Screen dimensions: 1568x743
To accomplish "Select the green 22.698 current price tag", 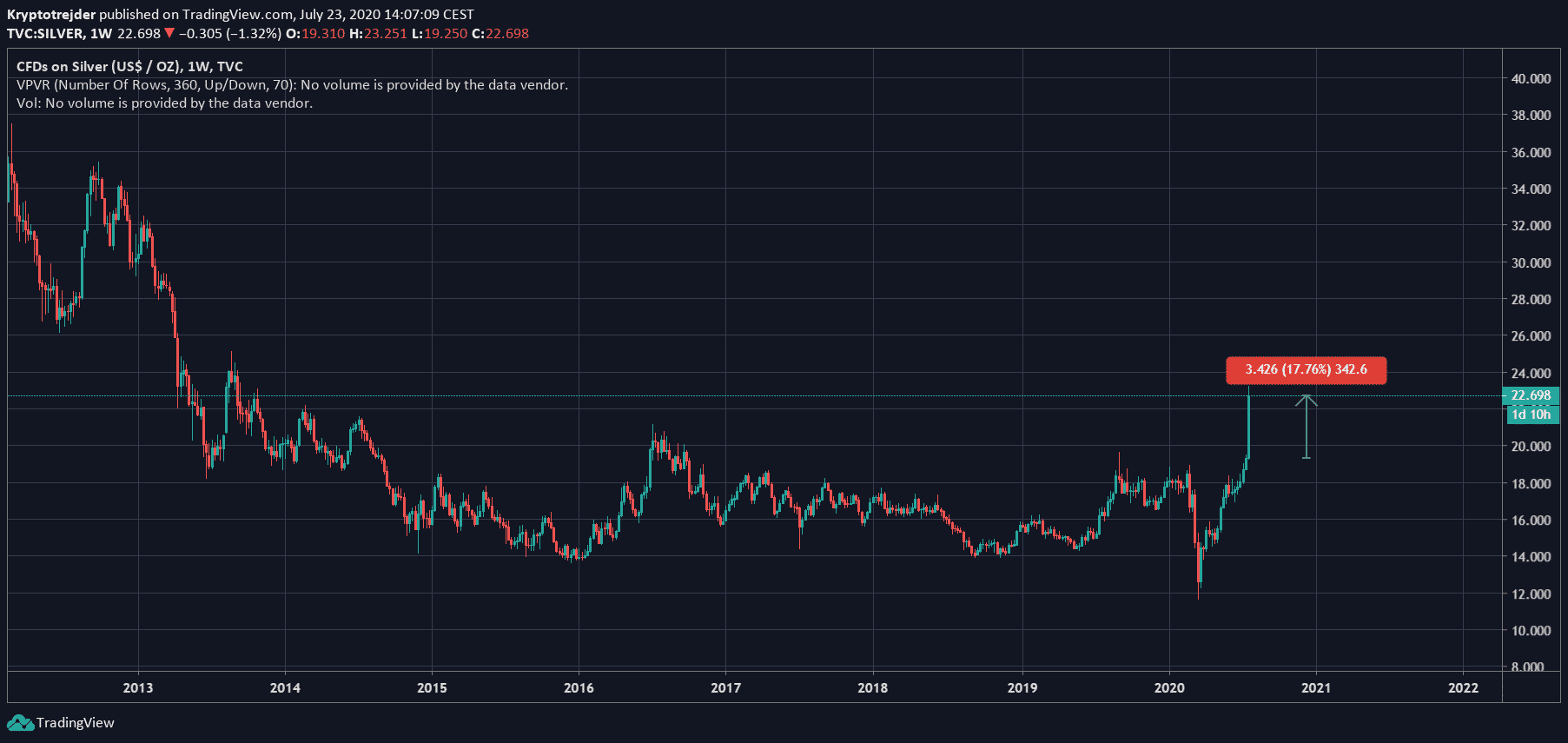I will click(x=1530, y=395).
